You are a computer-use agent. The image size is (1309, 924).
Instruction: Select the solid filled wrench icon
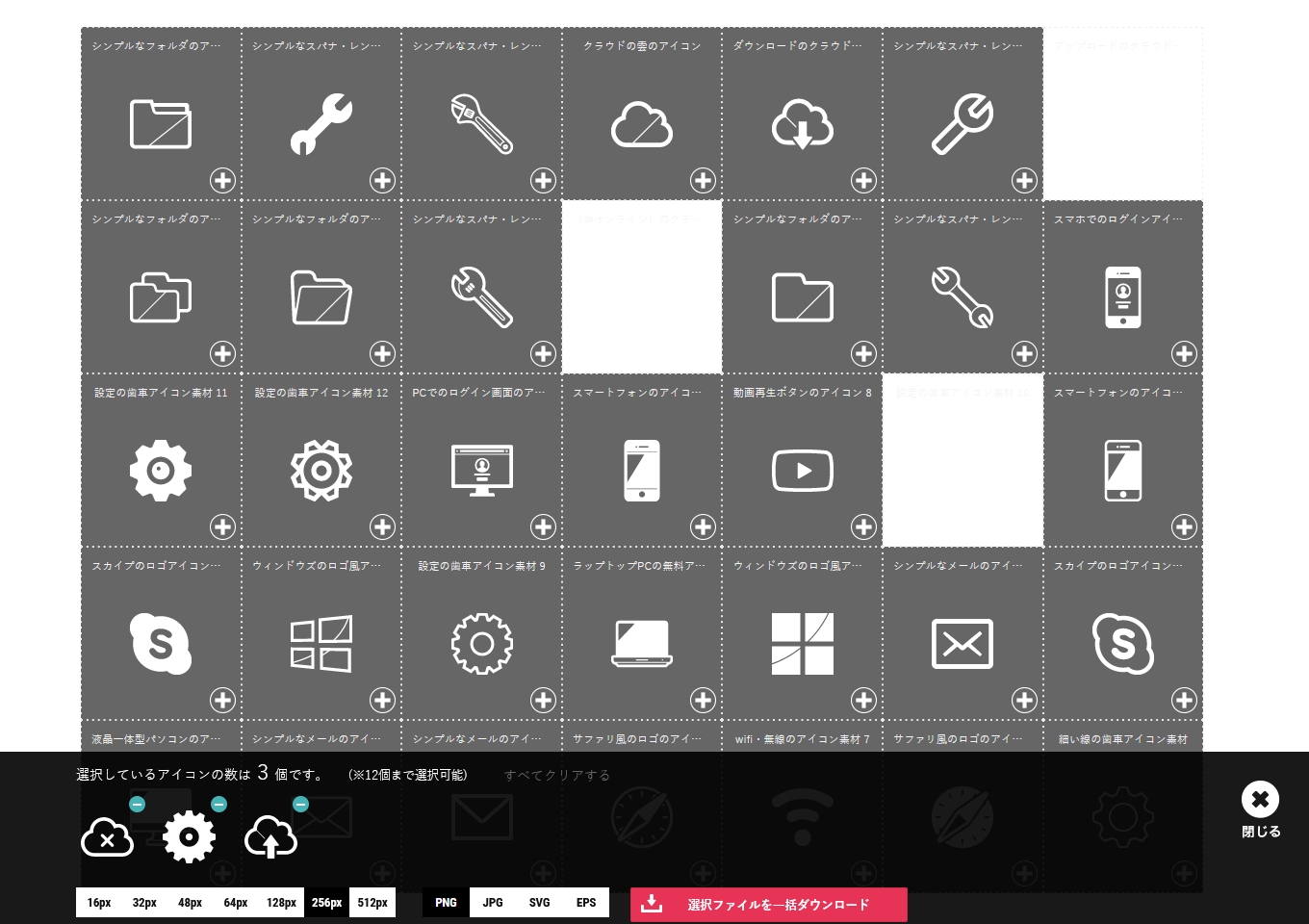tap(321, 124)
